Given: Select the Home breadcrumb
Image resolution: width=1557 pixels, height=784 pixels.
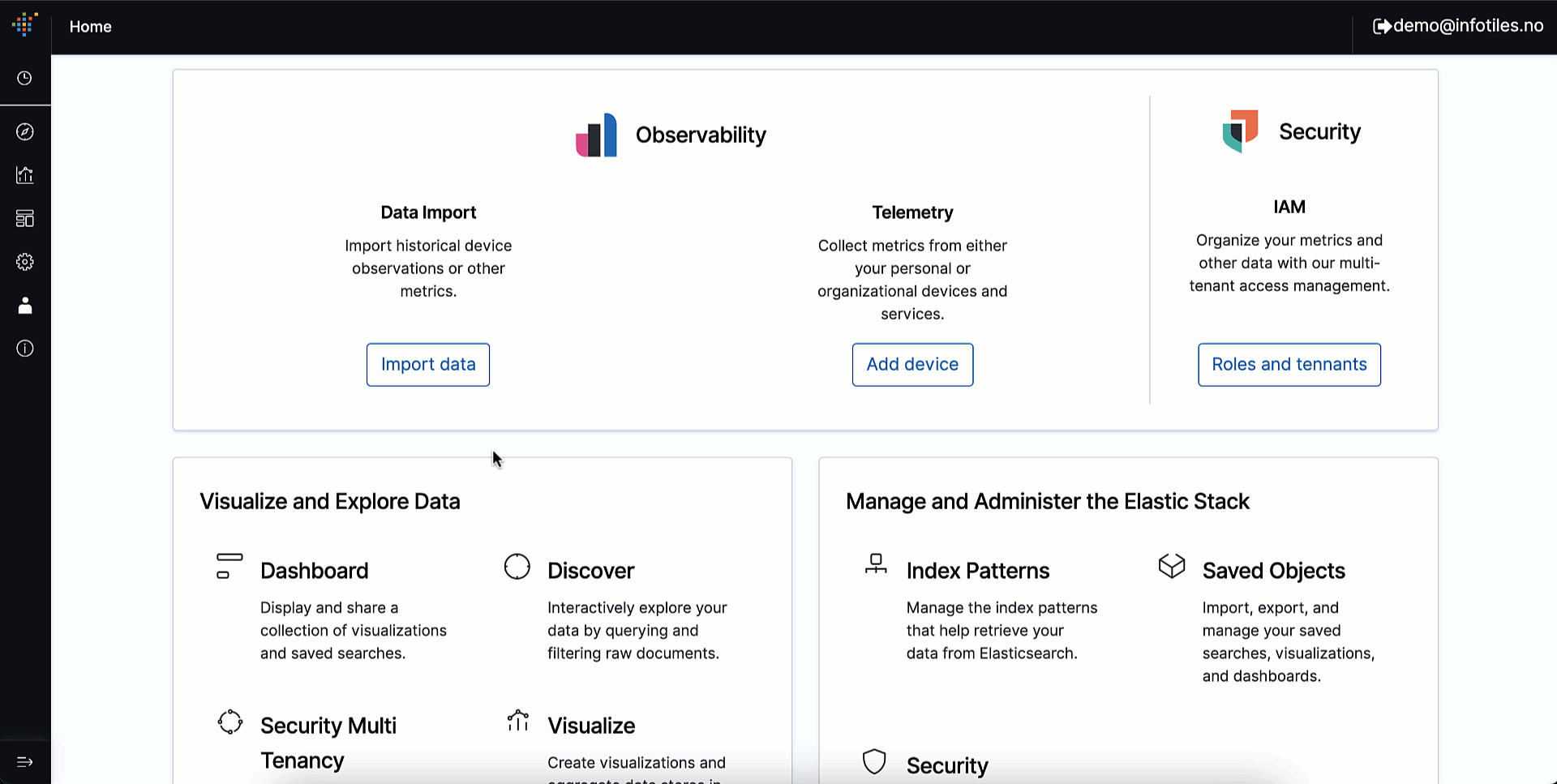Looking at the screenshot, I should (91, 27).
